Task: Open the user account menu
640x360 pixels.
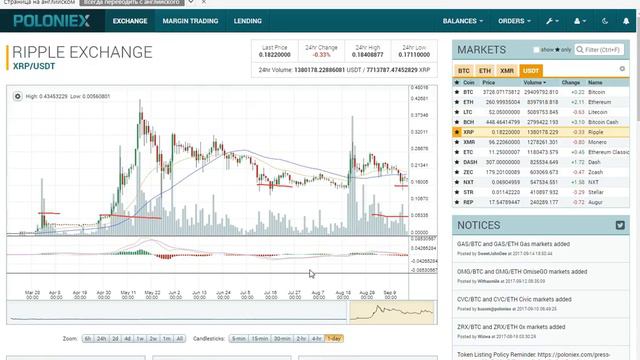Action: 580,21
